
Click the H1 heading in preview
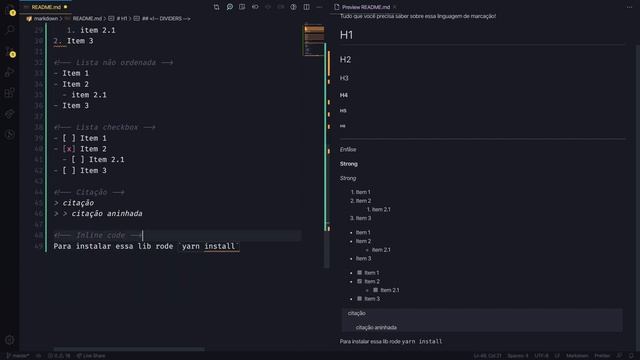point(346,35)
